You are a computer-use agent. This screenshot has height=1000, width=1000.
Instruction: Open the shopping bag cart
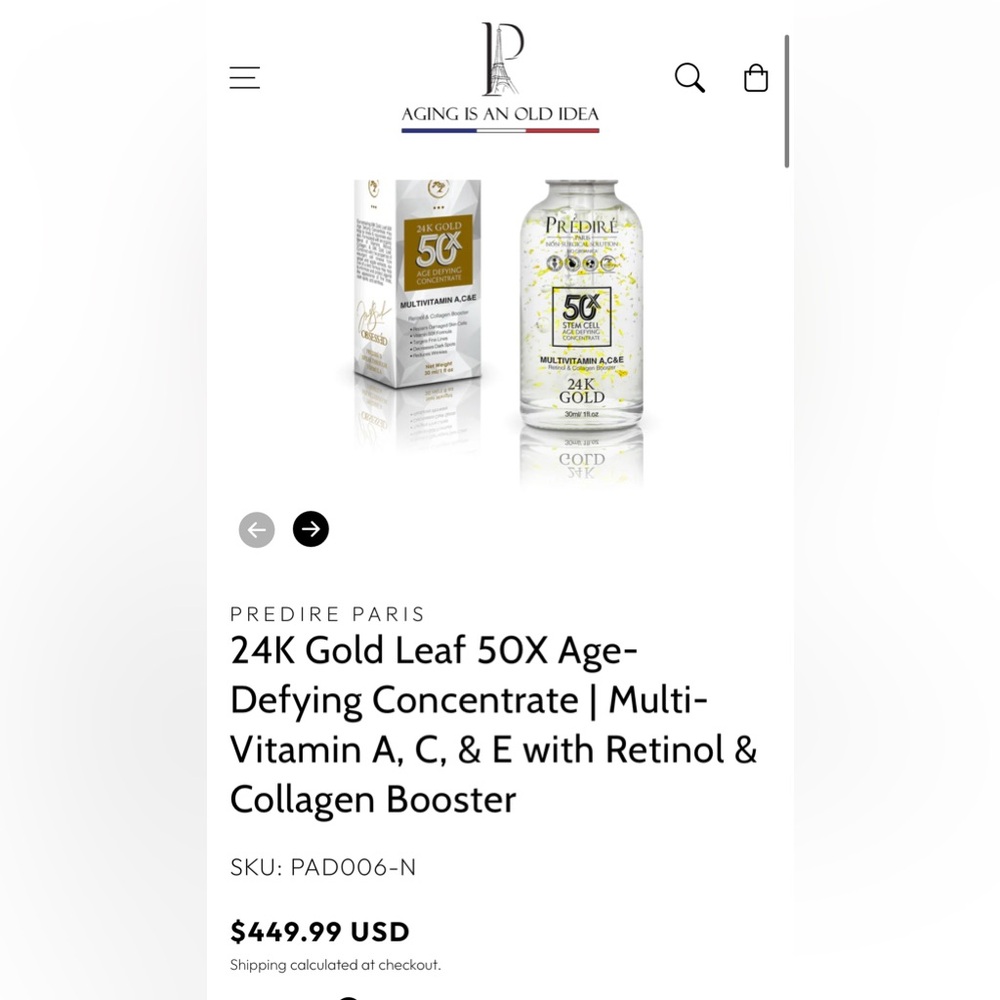click(756, 77)
